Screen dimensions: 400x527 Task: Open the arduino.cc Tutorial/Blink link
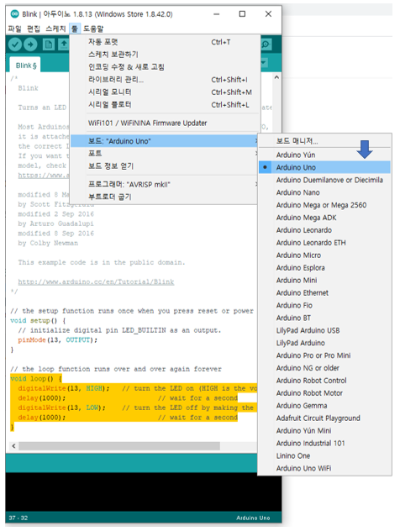(x=96, y=282)
